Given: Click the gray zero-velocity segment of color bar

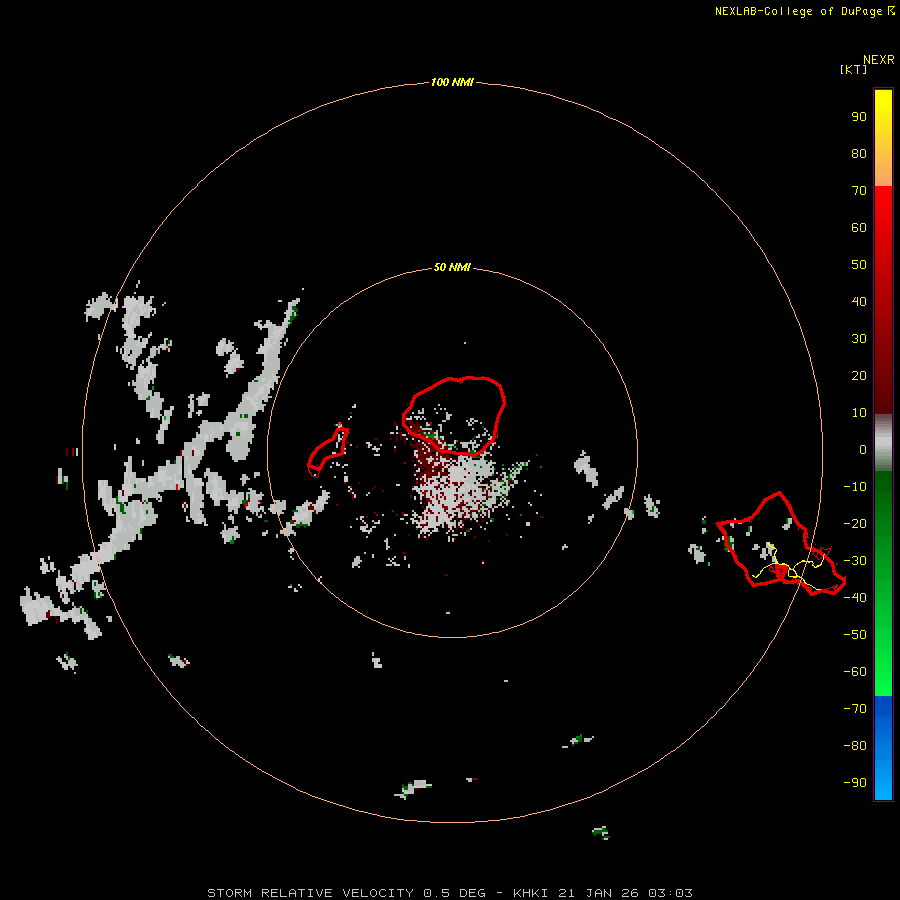Looking at the screenshot, I should tap(883, 443).
